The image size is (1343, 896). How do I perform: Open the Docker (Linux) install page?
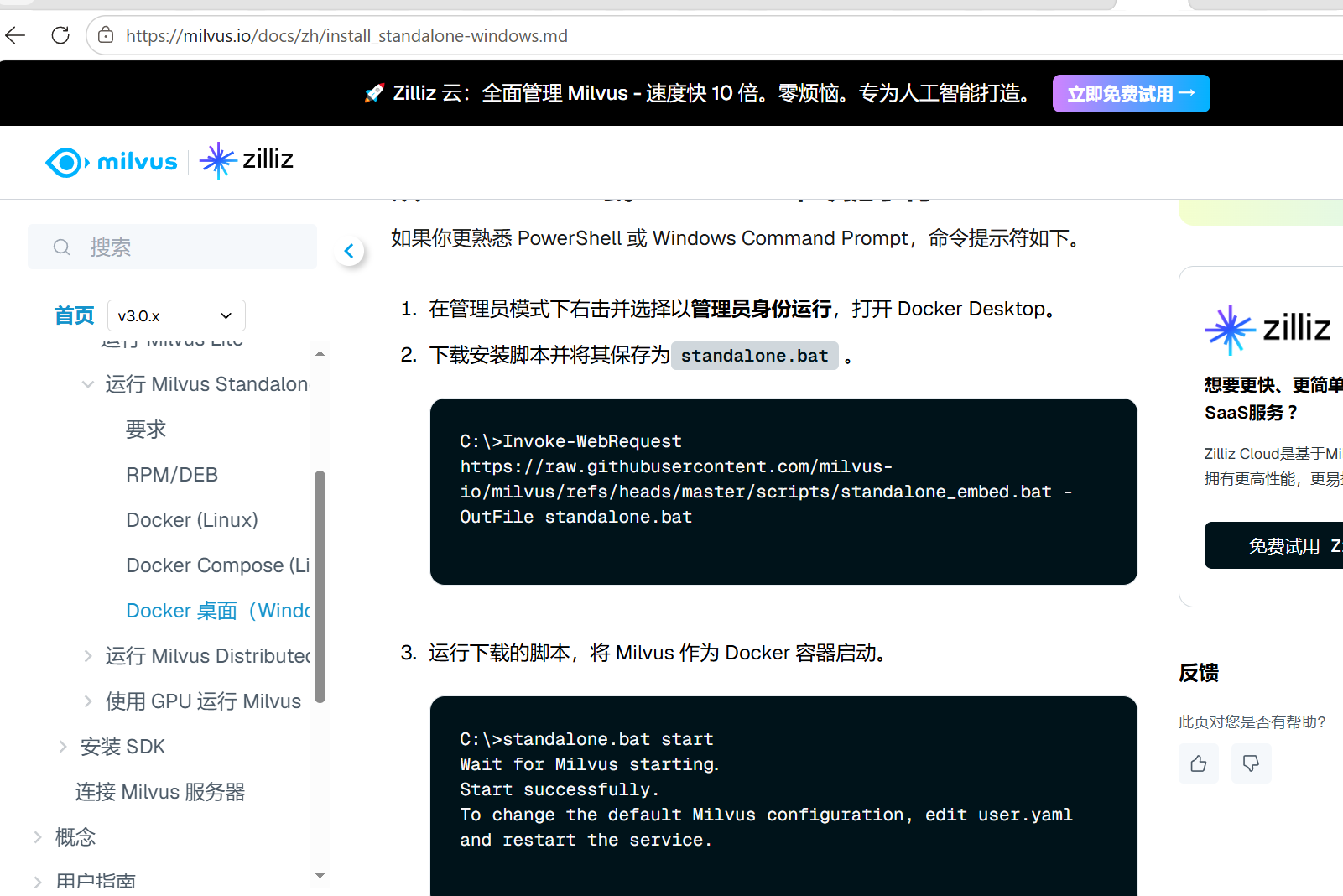click(x=192, y=520)
